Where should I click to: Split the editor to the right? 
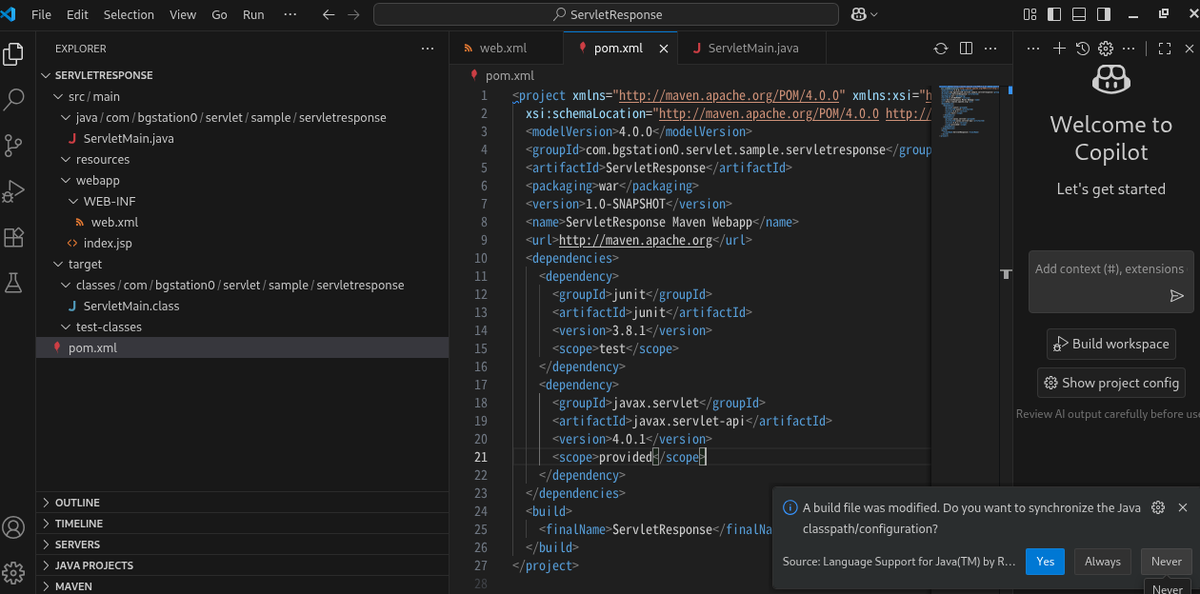coord(966,48)
